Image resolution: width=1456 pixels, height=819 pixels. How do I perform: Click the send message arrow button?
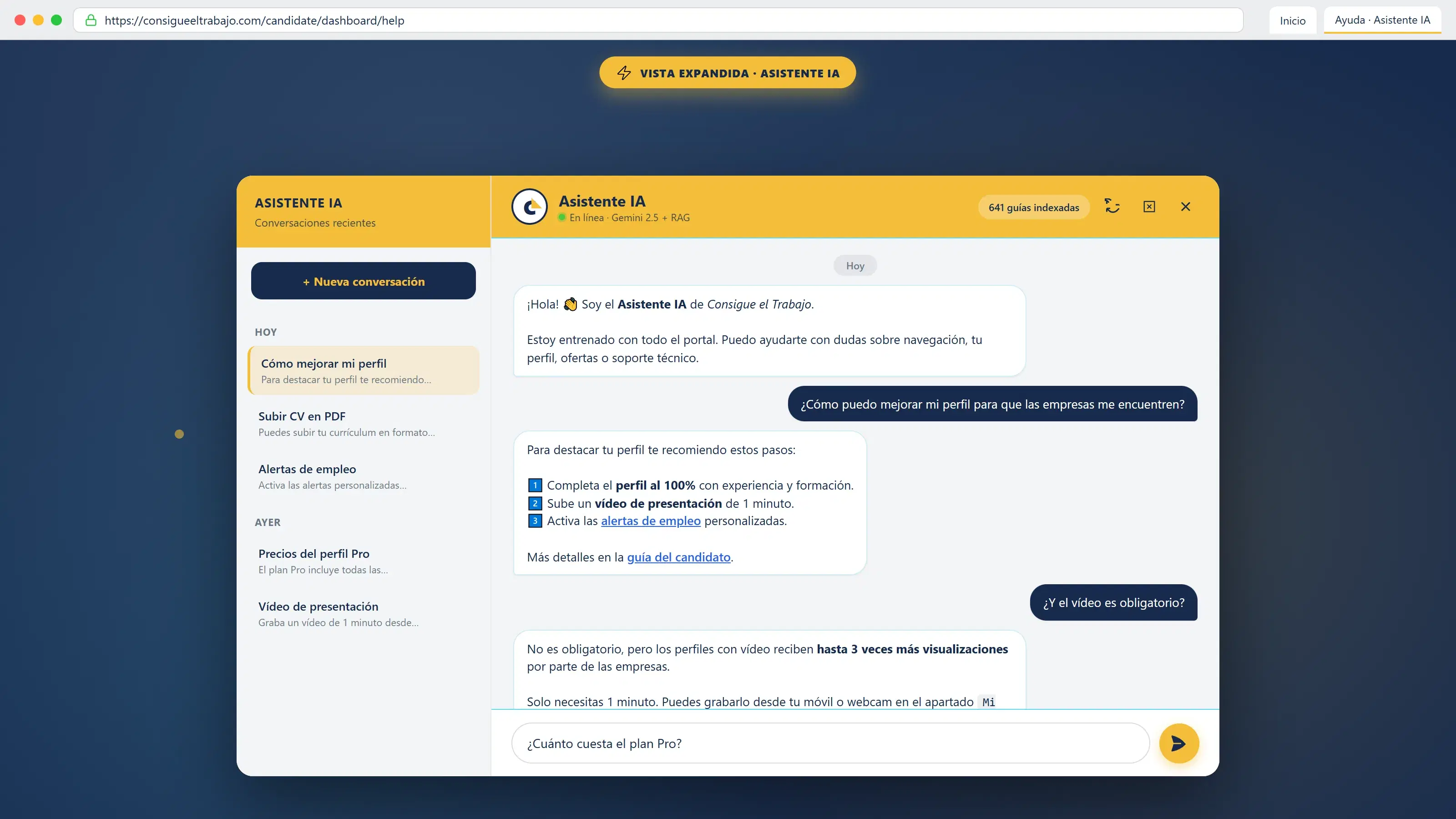click(1178, 743)
